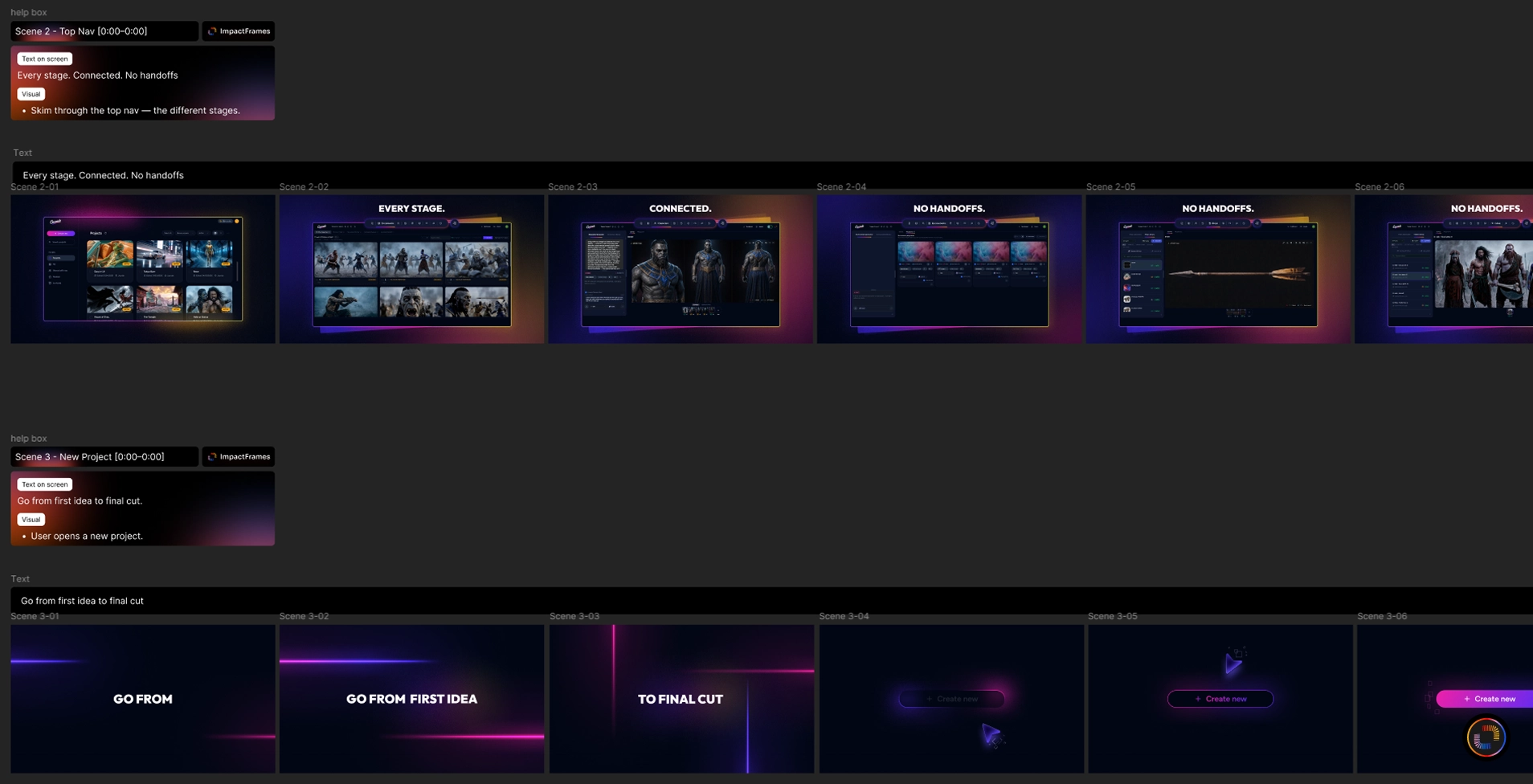Select the cursor arrow graphic in Scene 3-05
Viewport: 1533px width, 784px height.
tap(1234, 662)
